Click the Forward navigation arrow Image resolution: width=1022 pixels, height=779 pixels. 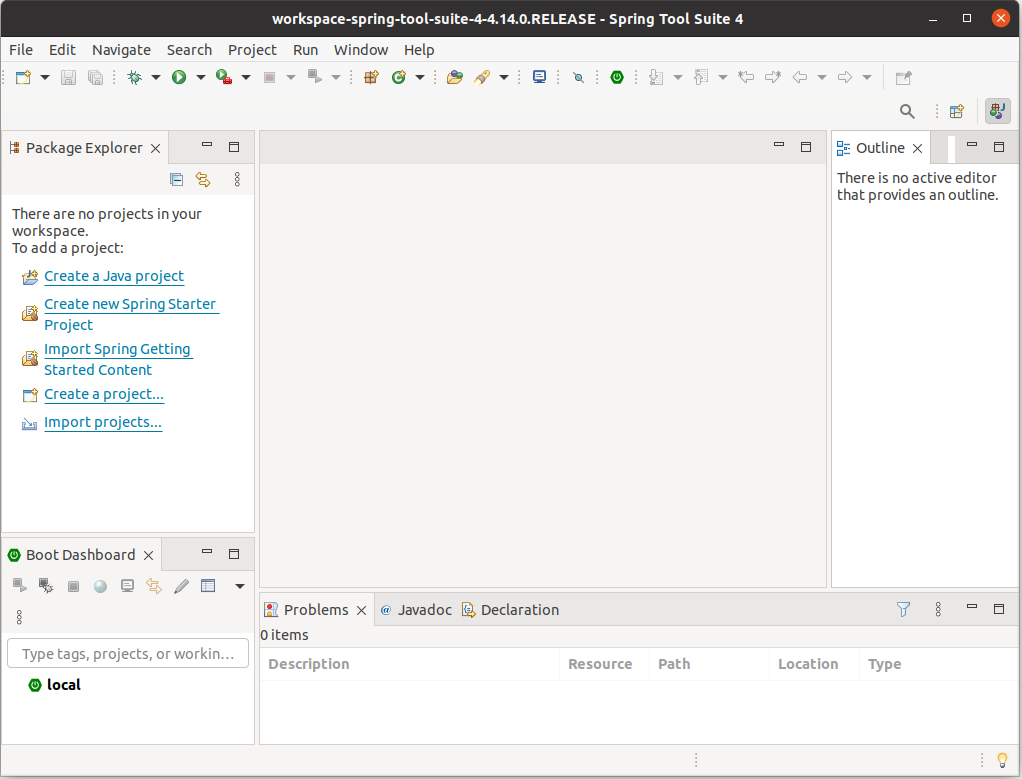click(x=845, y=78)
